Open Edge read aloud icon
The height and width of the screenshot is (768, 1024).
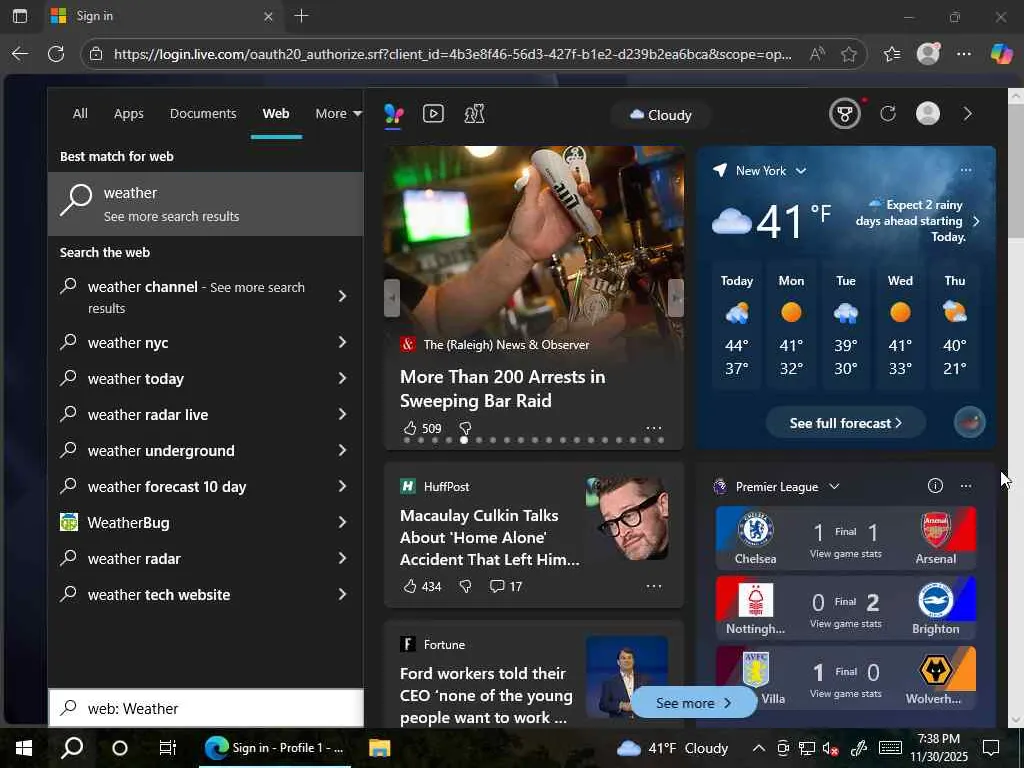pos(816,54)
